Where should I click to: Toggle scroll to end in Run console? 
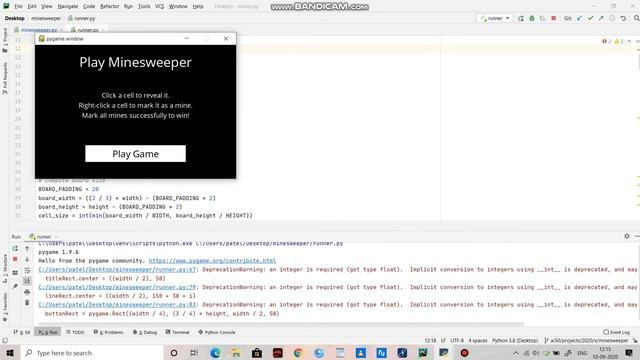coord(27,281)
